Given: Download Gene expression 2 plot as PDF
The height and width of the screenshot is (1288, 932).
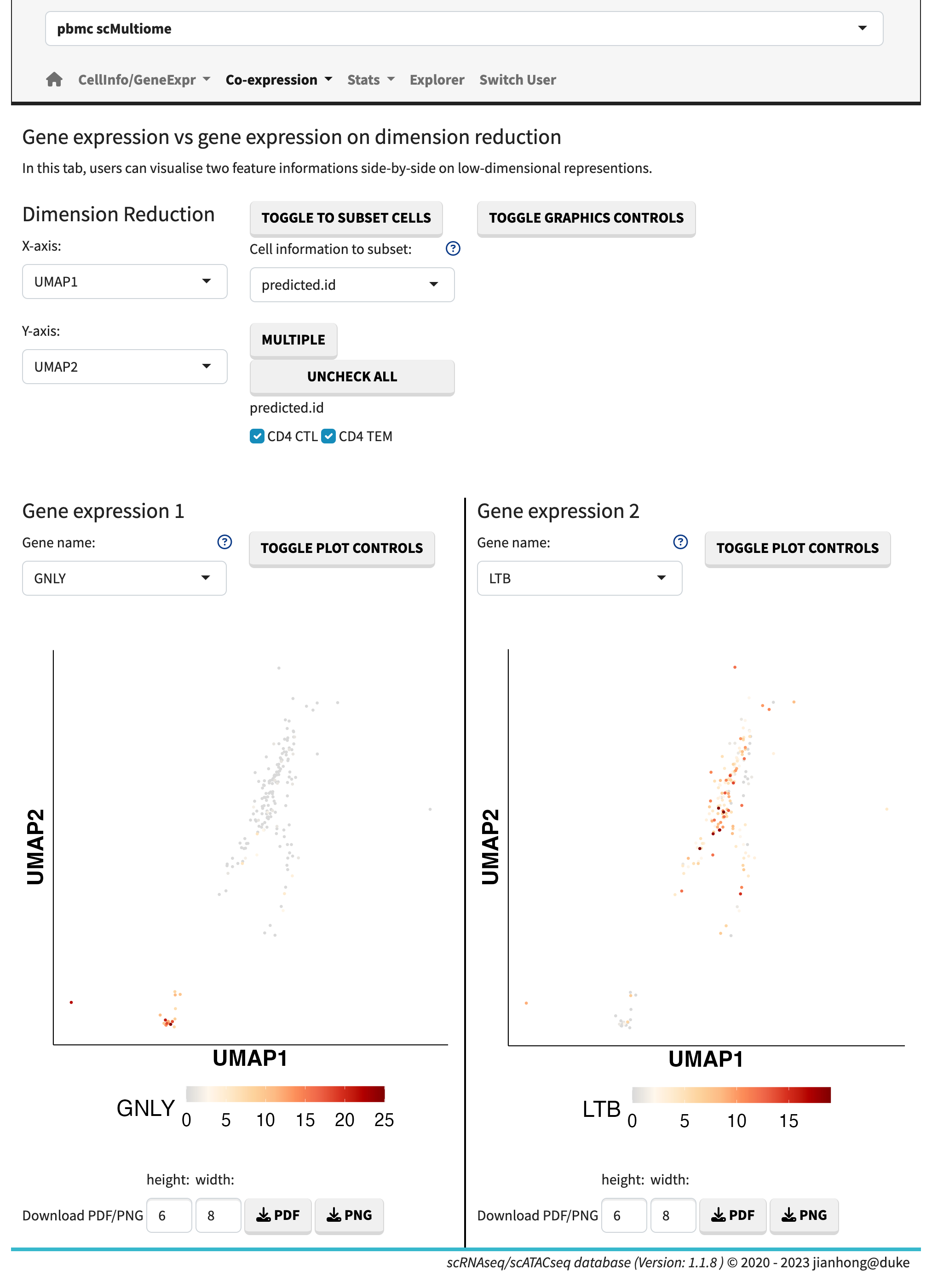Looking at the screenshot, I should [732, 1215].
